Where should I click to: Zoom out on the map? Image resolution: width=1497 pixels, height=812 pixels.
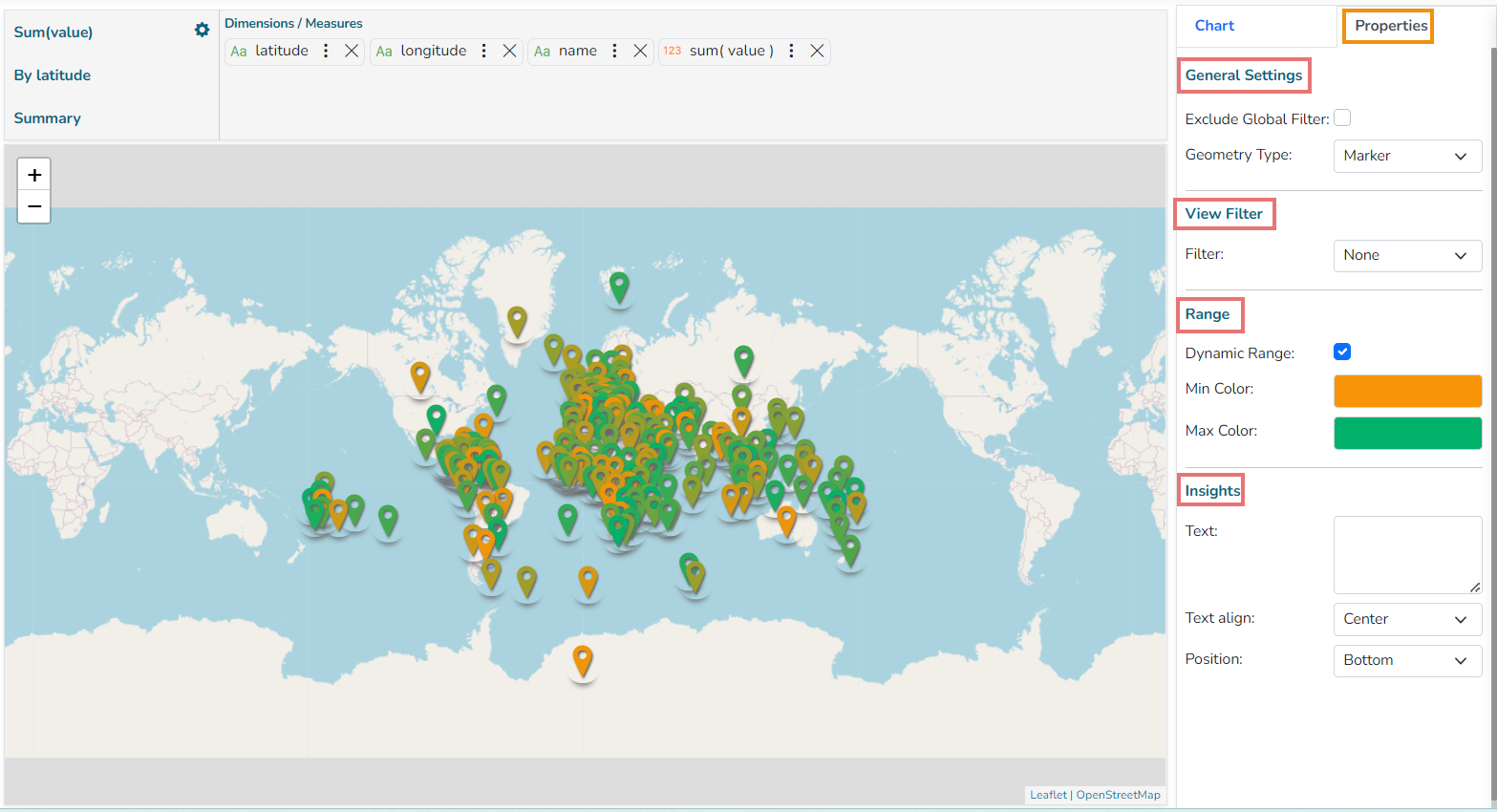click(34, 206)
